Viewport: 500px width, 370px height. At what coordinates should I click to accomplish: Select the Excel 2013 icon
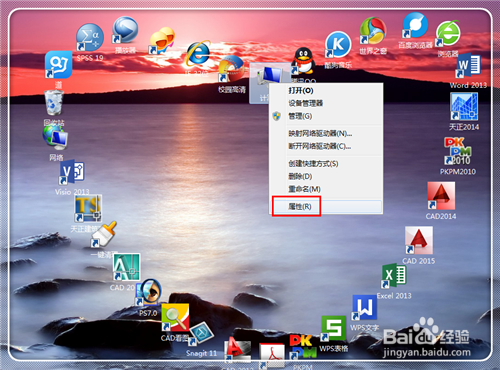point(394,275)
